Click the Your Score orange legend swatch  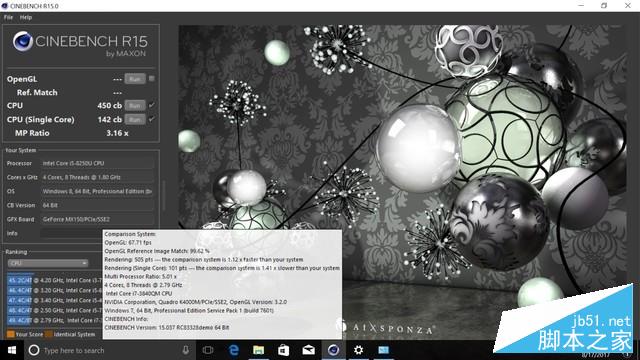tap(11, 334)
